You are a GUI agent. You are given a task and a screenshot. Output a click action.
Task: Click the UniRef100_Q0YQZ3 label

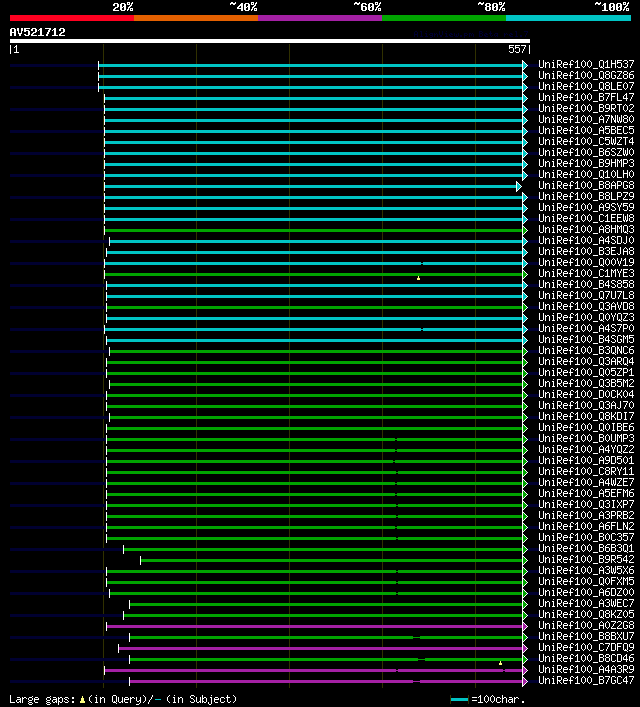click(586, 317)
